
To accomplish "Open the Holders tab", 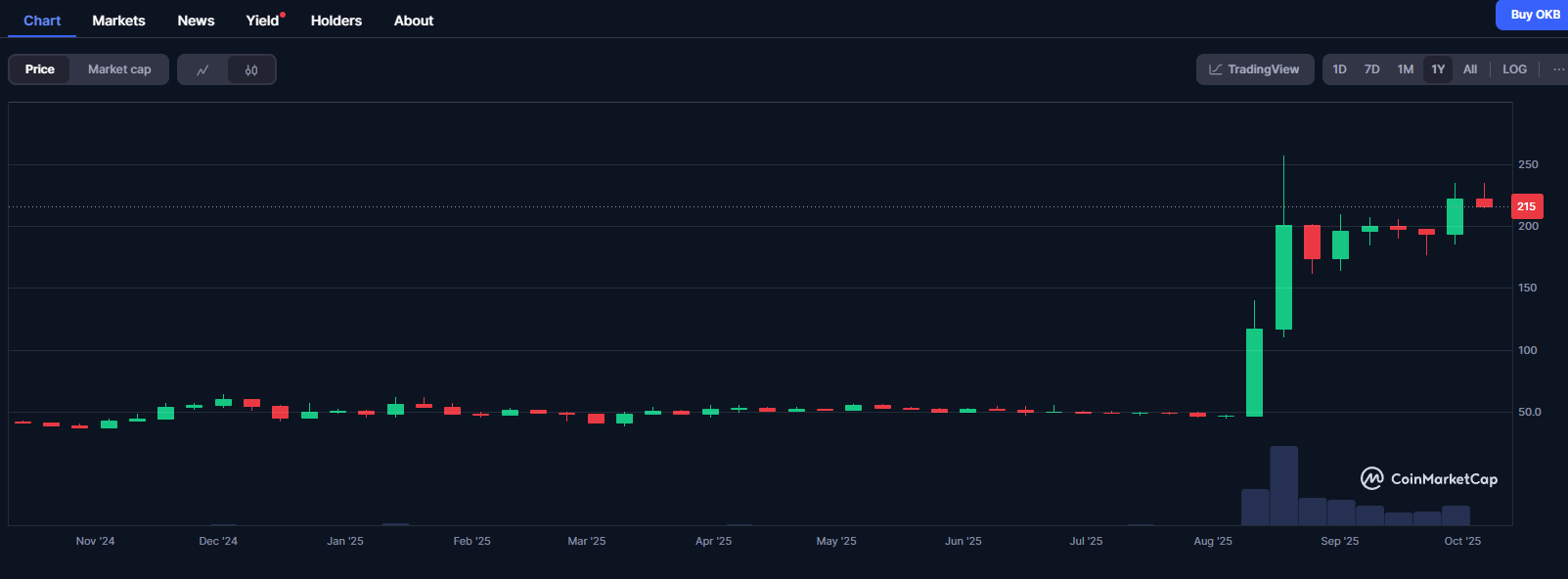I will point(336,21).
